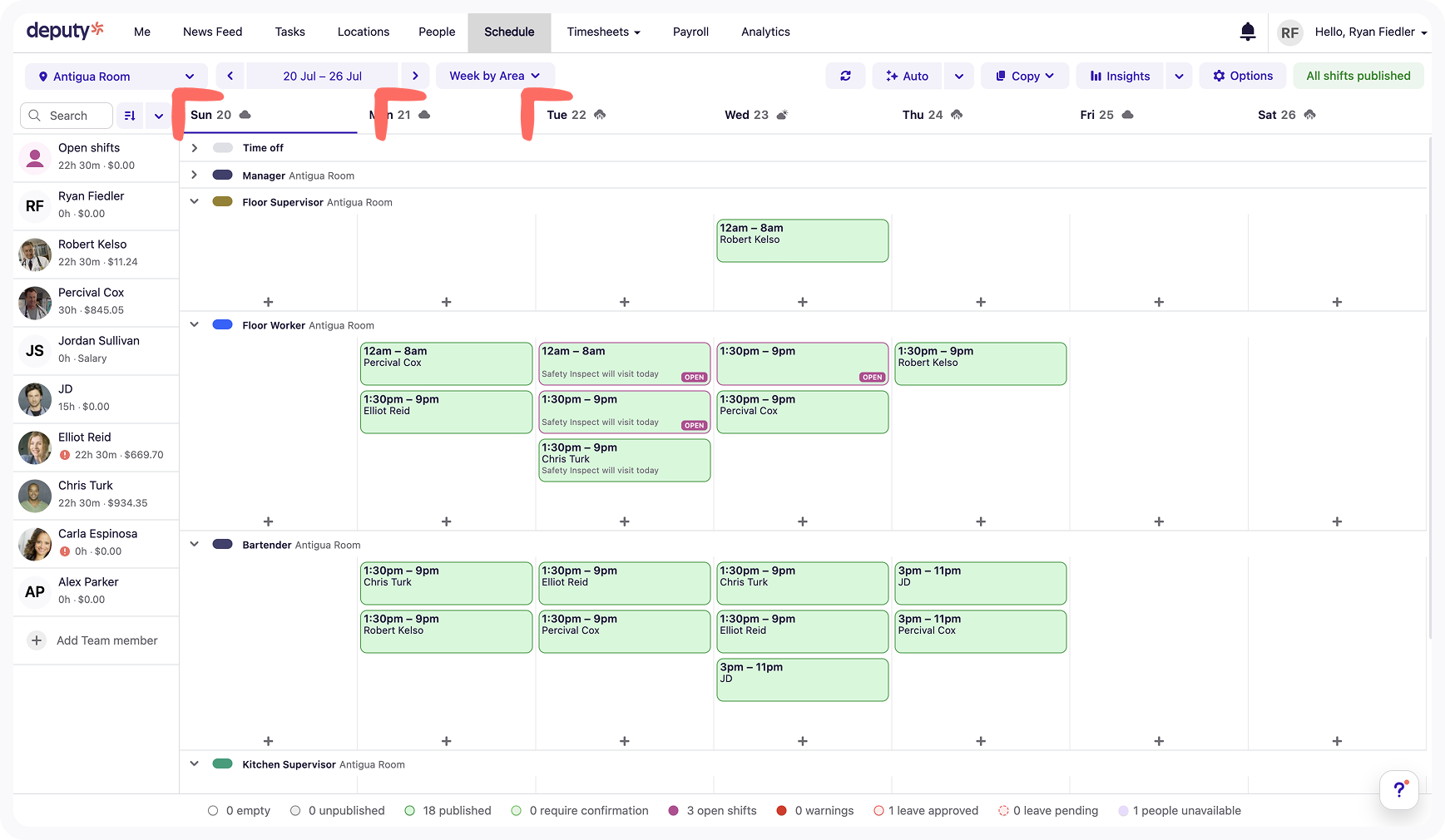Screen dimensions: 1445x840
Task: Click Ryan Fiedler's RF avatar in header
Action: [x=1289, y=32]
